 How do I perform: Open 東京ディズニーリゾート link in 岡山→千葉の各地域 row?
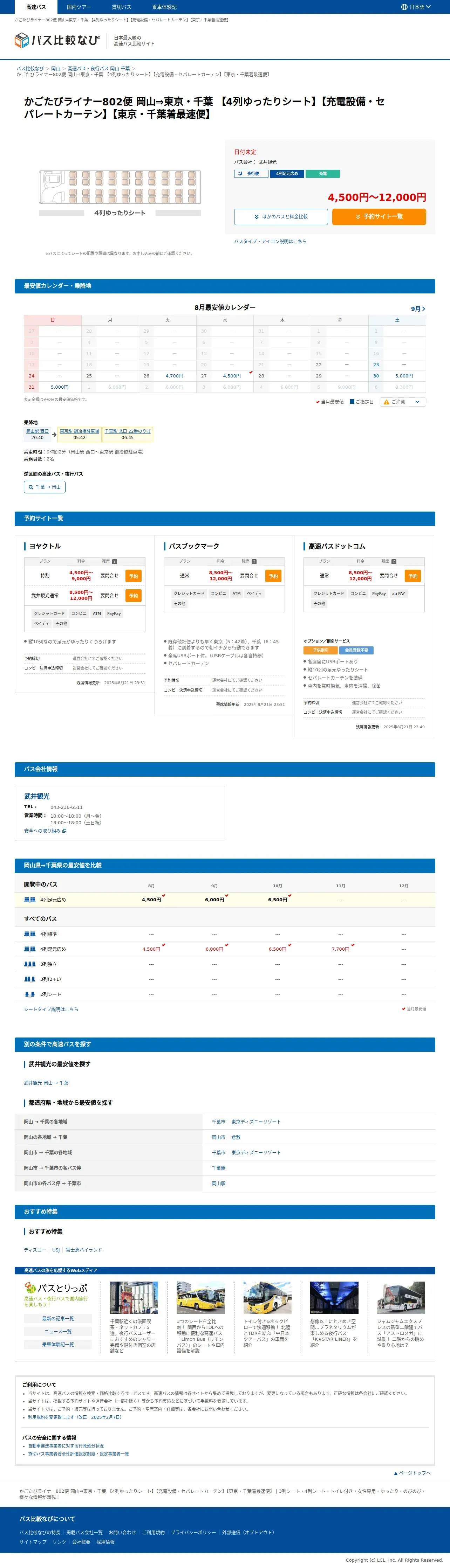(256, 1122)
